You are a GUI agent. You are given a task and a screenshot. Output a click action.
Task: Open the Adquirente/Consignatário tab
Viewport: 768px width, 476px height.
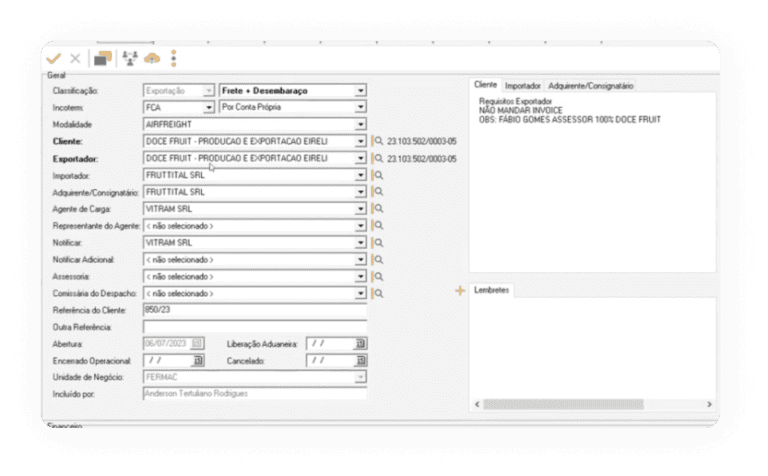point(590,86)
